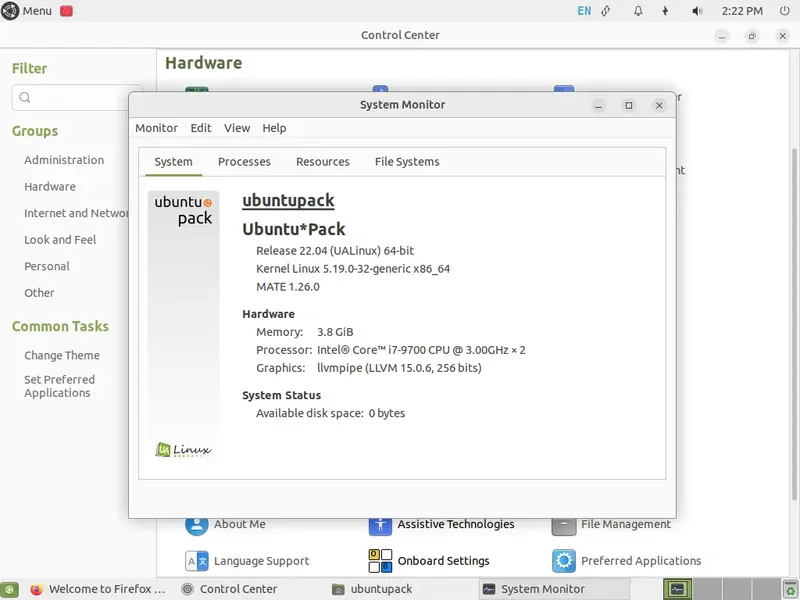Open the Language Support icon
Image resolution: width=800 pixels, height=600 pixels.
click(196, 561)
